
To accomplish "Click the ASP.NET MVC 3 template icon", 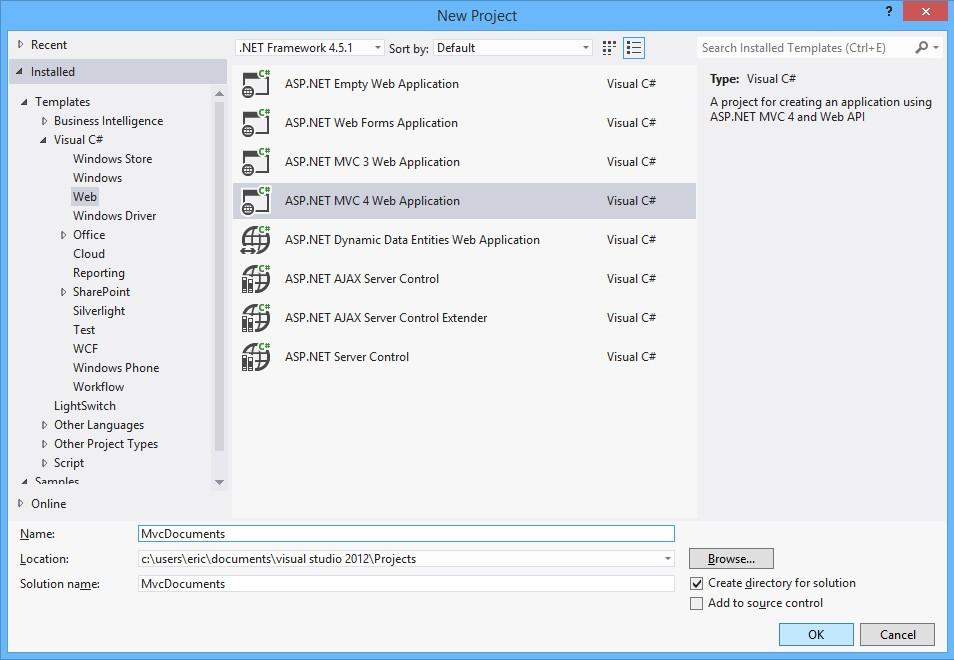I will [256, 162].
